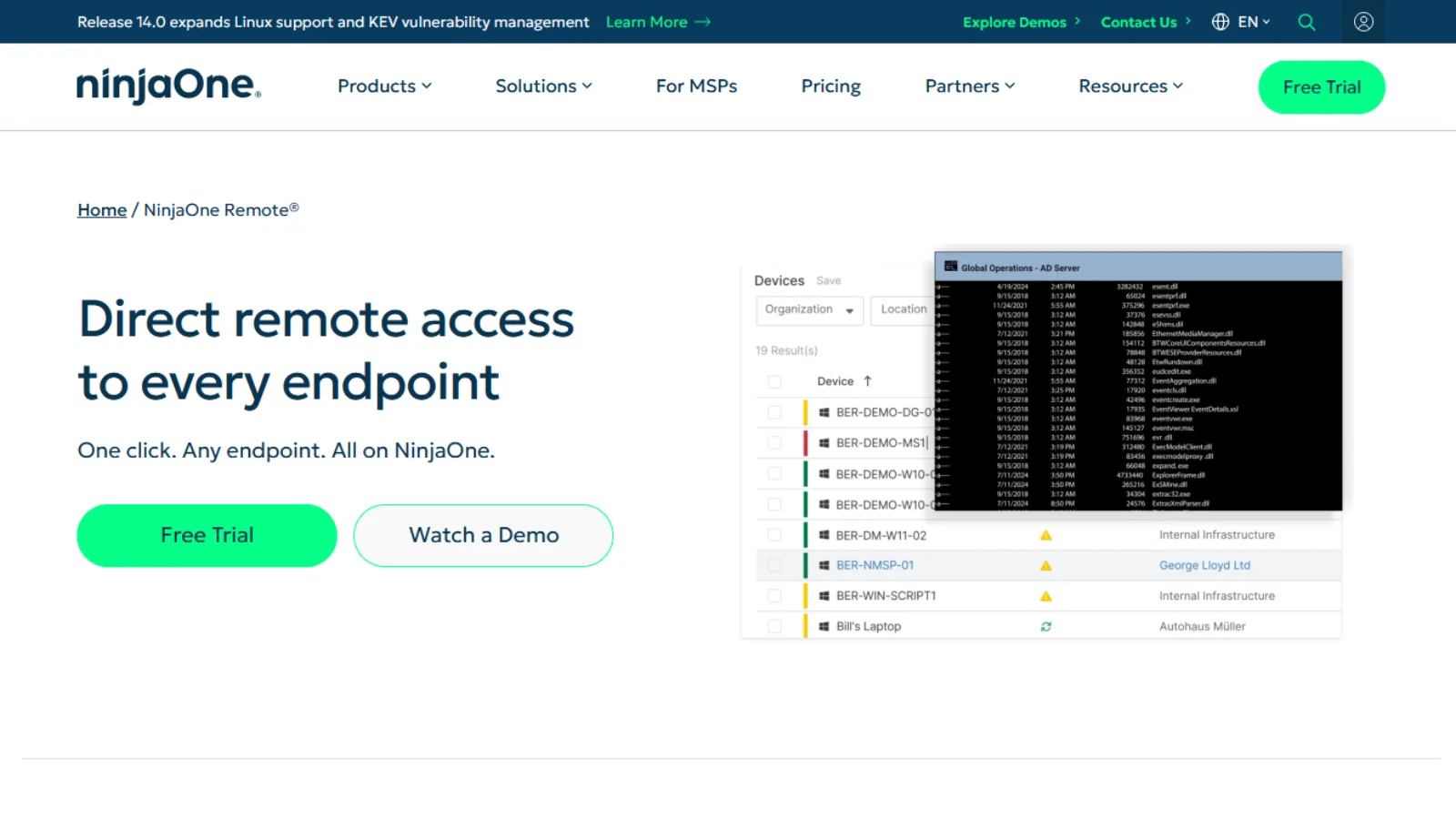The height and width of the screenshot is (819, 1456).
Task: Tick the checkbox for BER-DM-W11-02
Action: click(774, 535)
